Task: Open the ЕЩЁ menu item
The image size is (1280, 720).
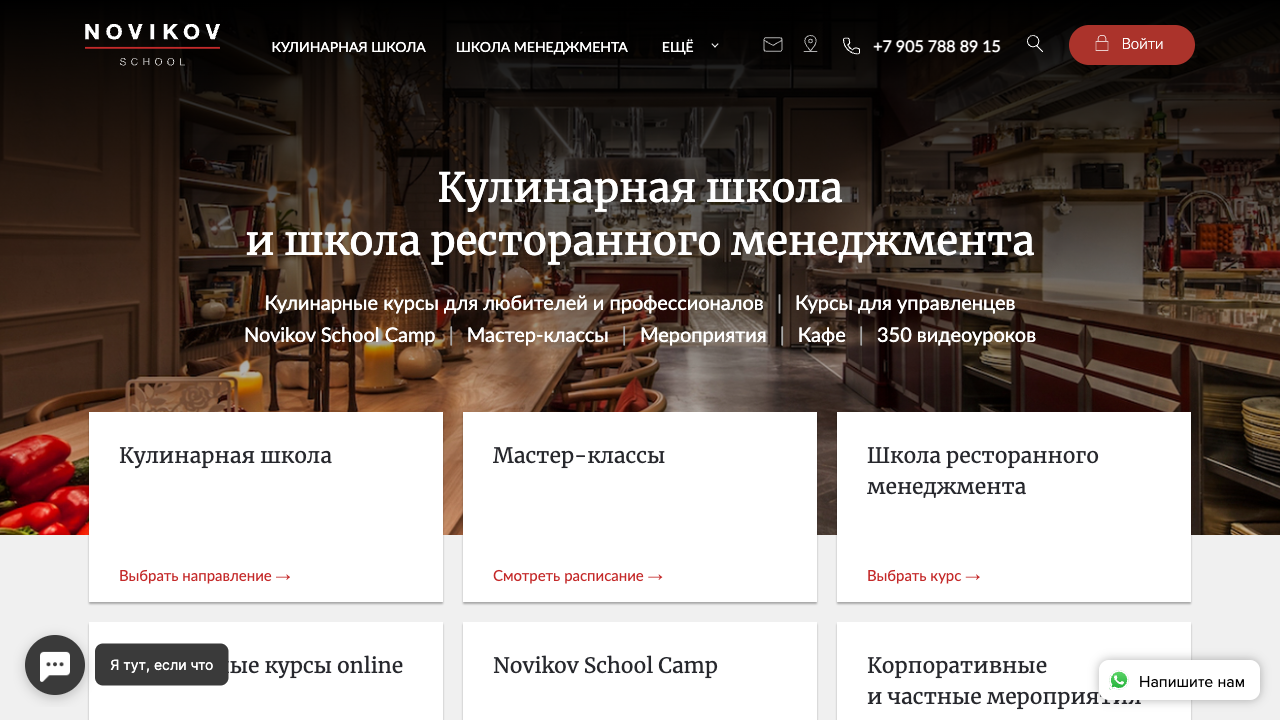Action: (x=677, y=46)
